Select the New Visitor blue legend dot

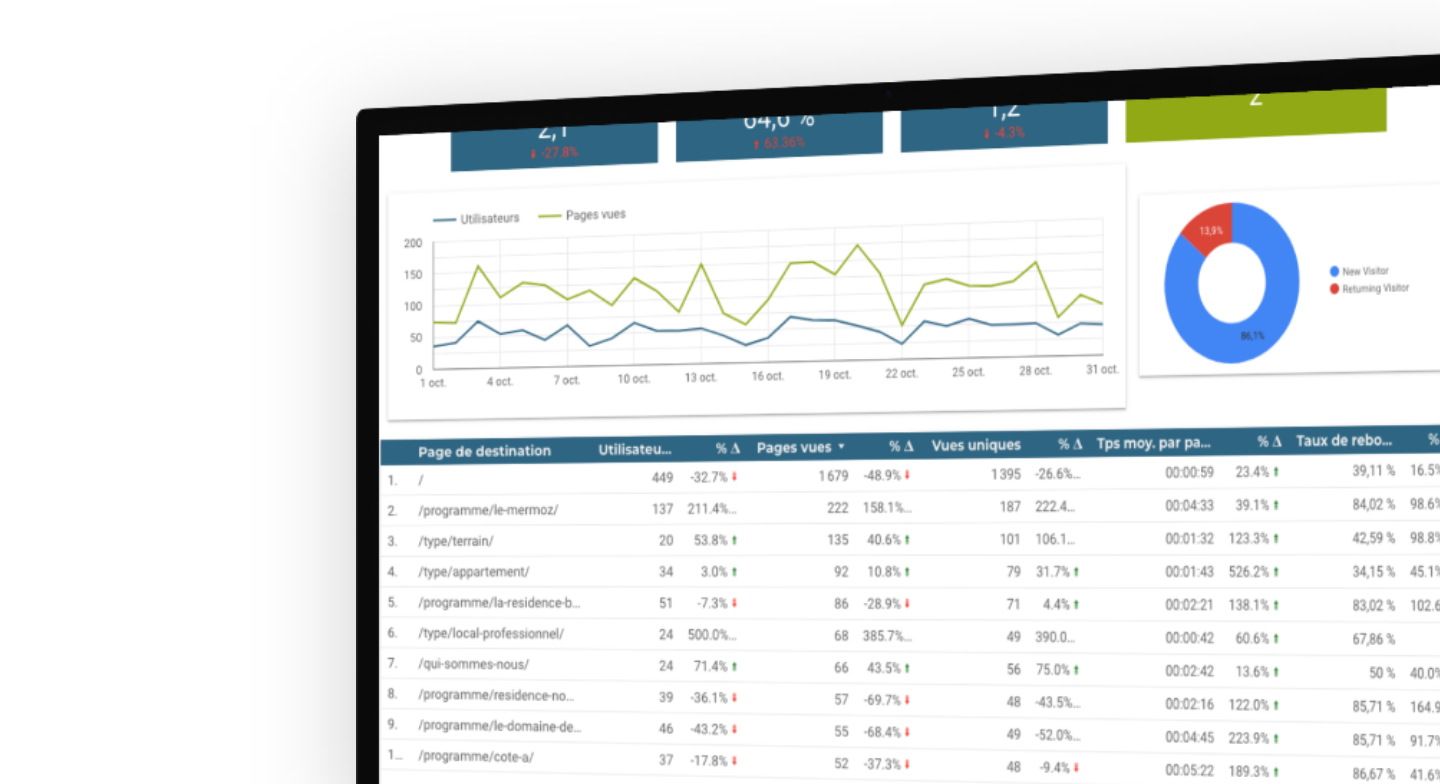point(1334,271)
